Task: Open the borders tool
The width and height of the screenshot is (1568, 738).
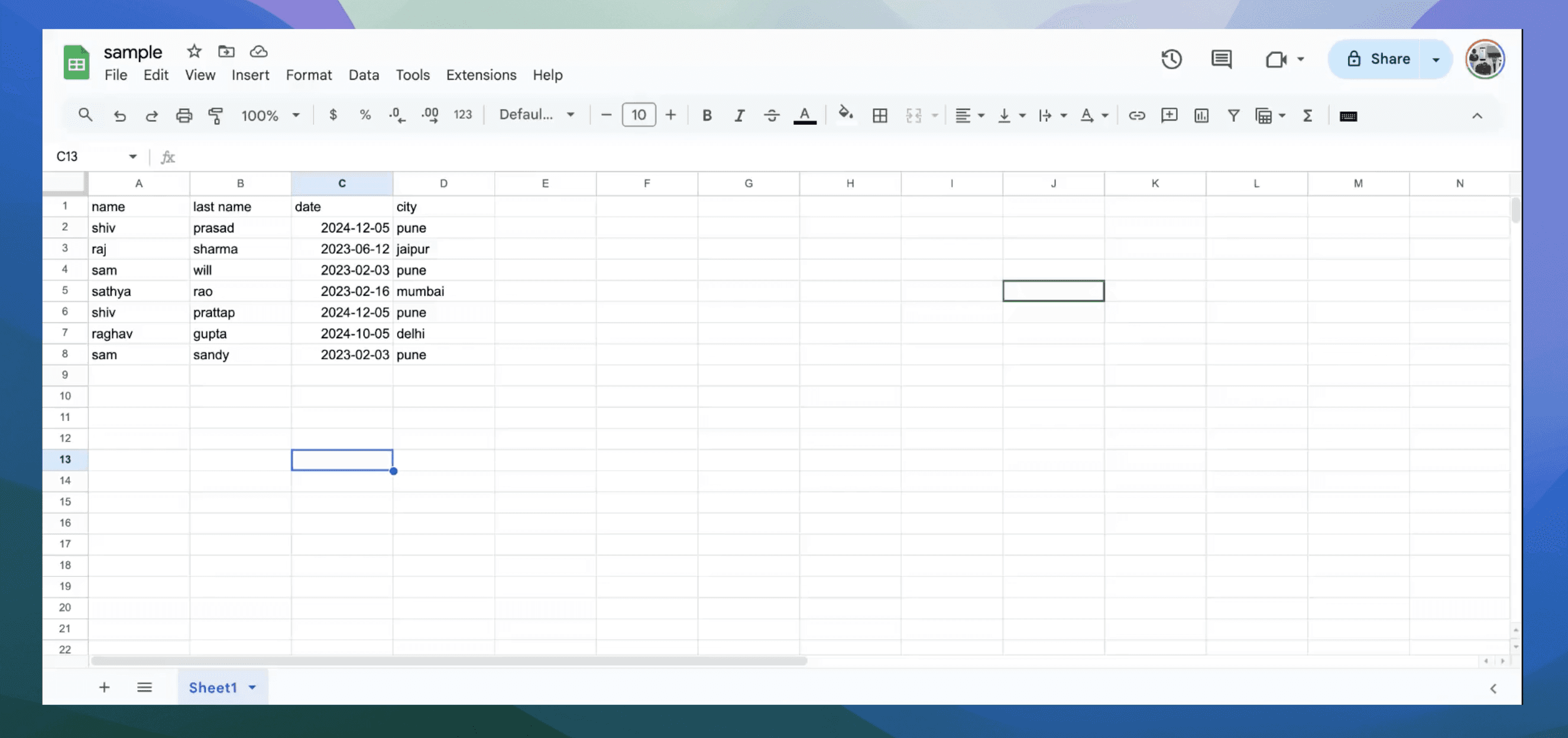Action: (880, 115)
